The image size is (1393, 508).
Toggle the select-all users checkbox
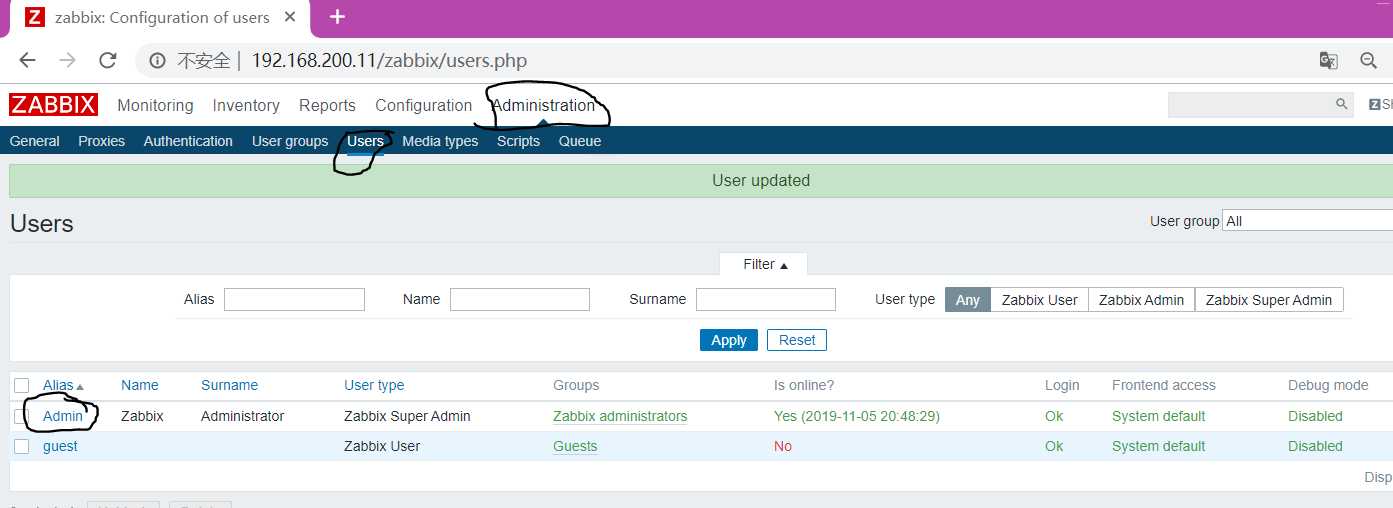point(22,385)
